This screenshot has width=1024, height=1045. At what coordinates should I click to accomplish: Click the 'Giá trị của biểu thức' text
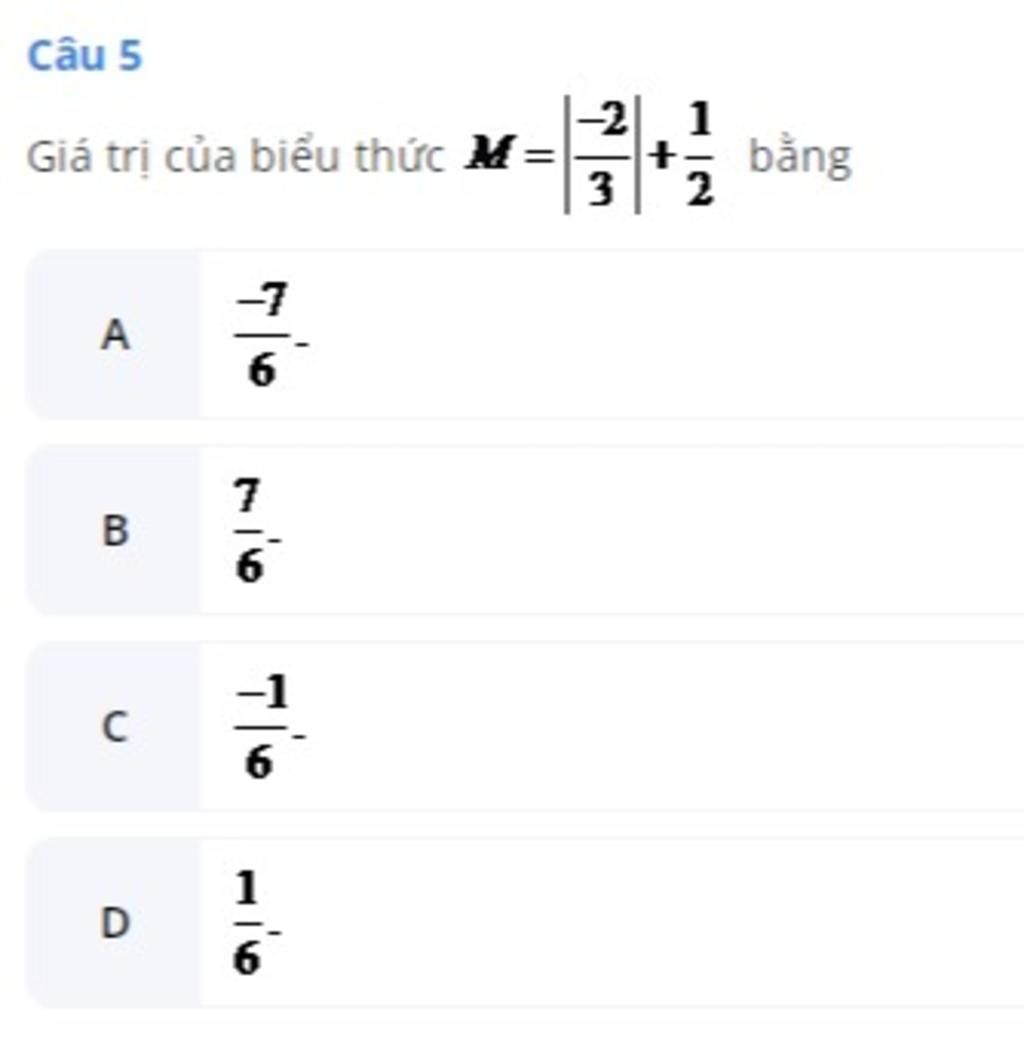coord(235,157)
